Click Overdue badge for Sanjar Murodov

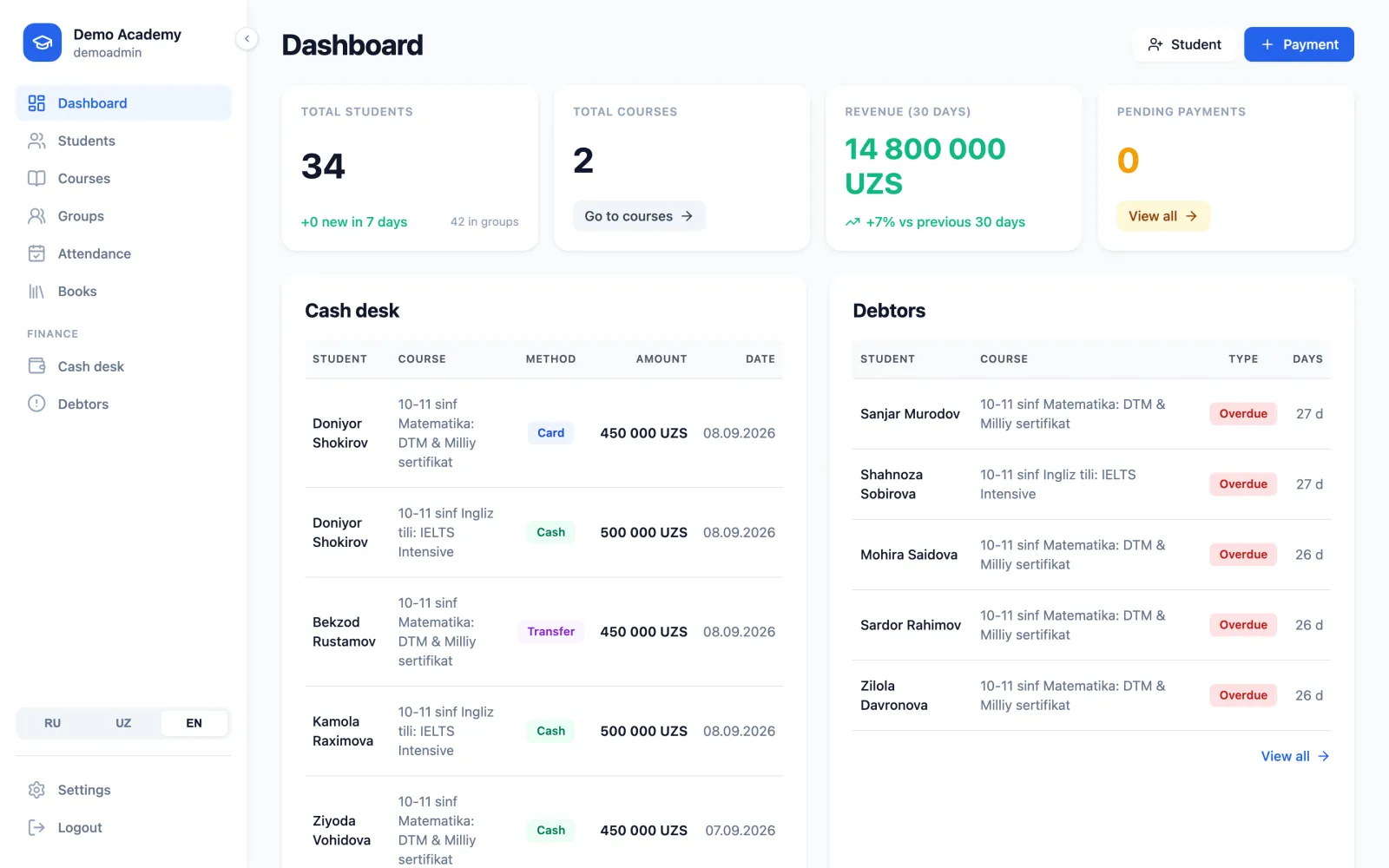[x=1243, y=414]
